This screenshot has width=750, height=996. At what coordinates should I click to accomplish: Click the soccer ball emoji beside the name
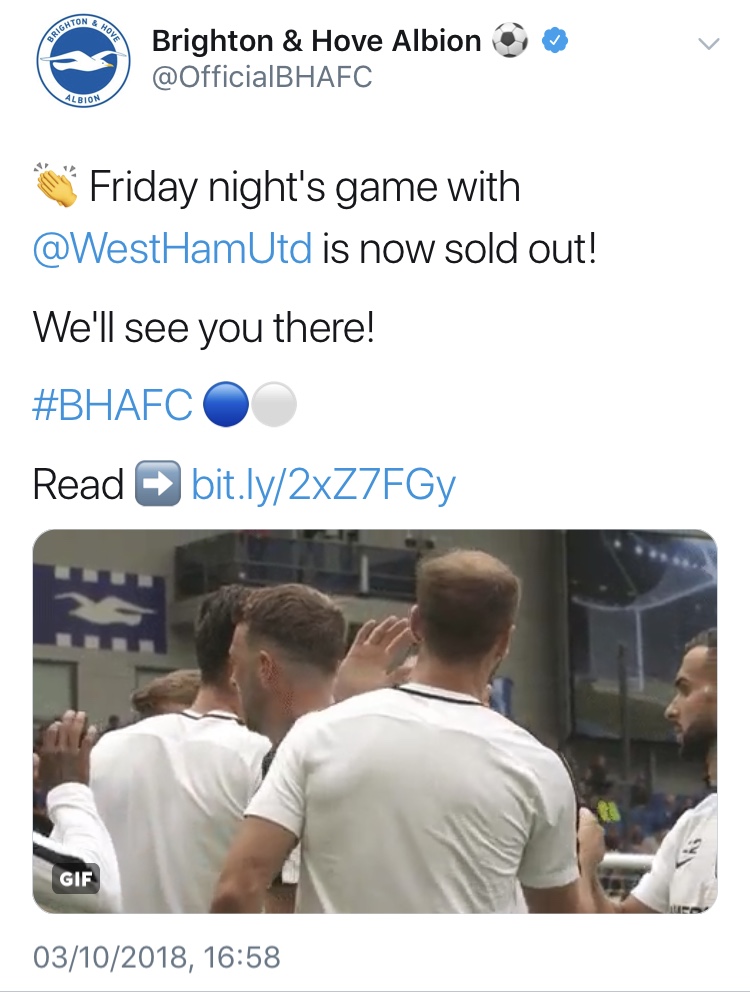(x=511, y=41)
